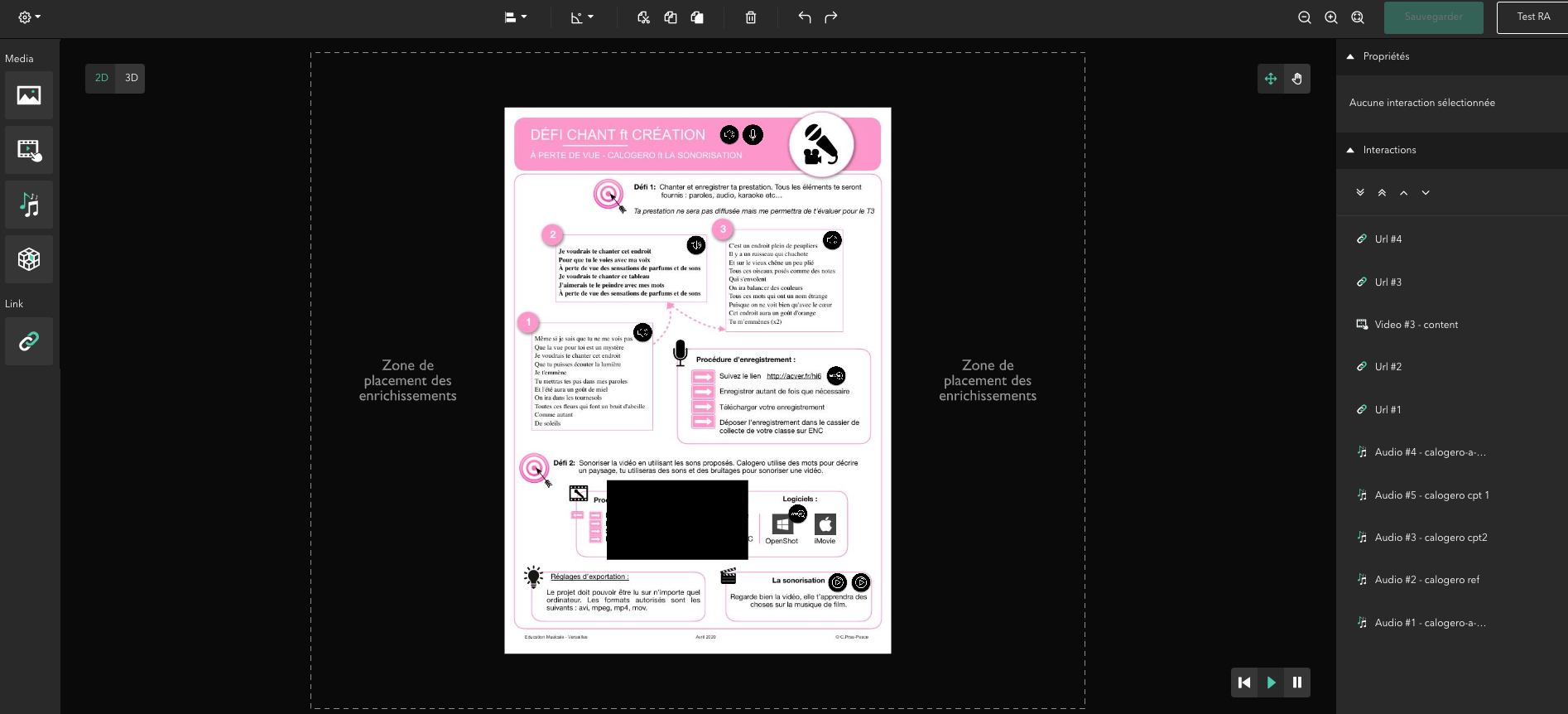Click the Test RA button
The height and width of the screenshot is (714, 1568).
(1532, 17)
